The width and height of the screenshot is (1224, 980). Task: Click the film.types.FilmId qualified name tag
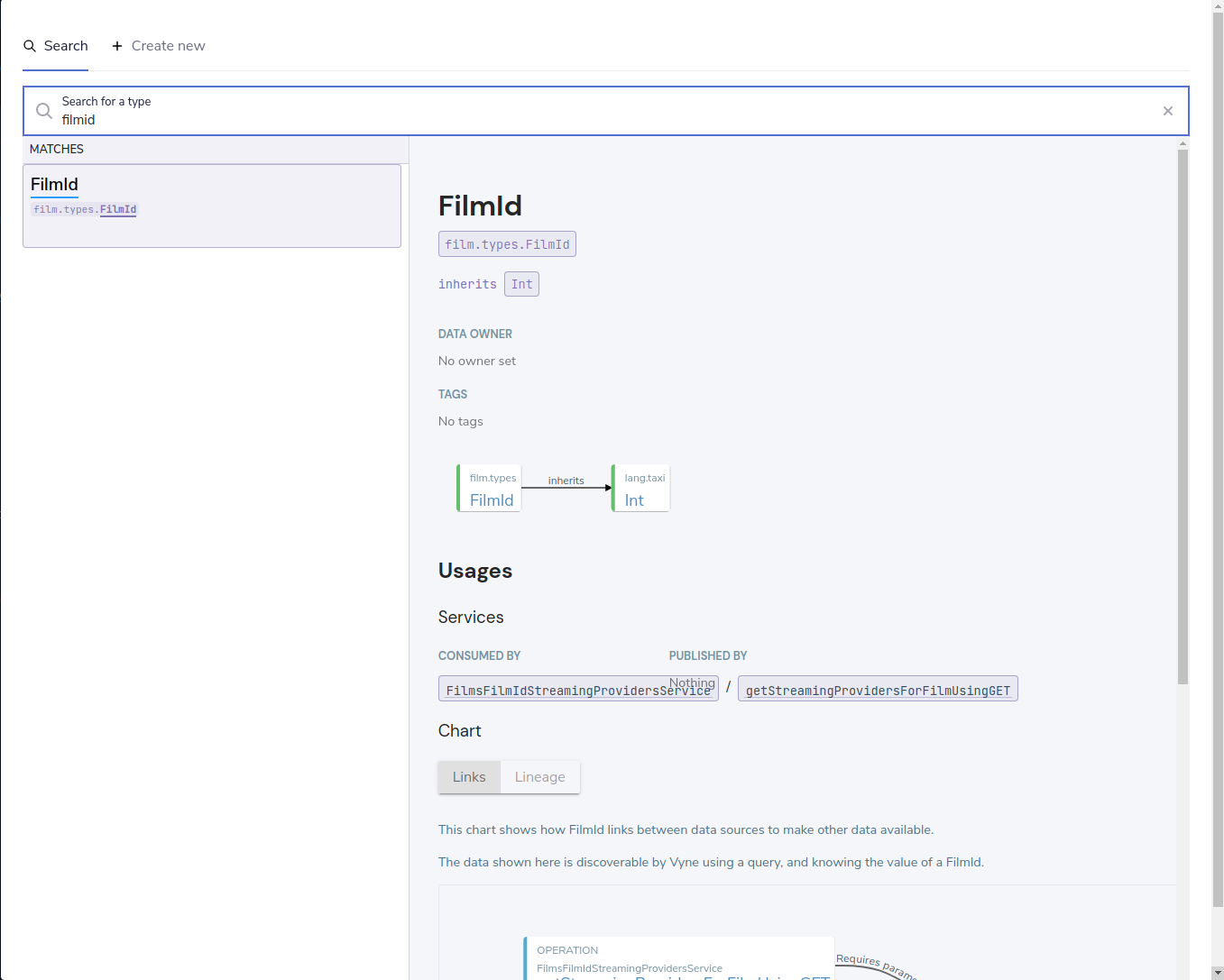pyautogui.click(x=507, y=244)
